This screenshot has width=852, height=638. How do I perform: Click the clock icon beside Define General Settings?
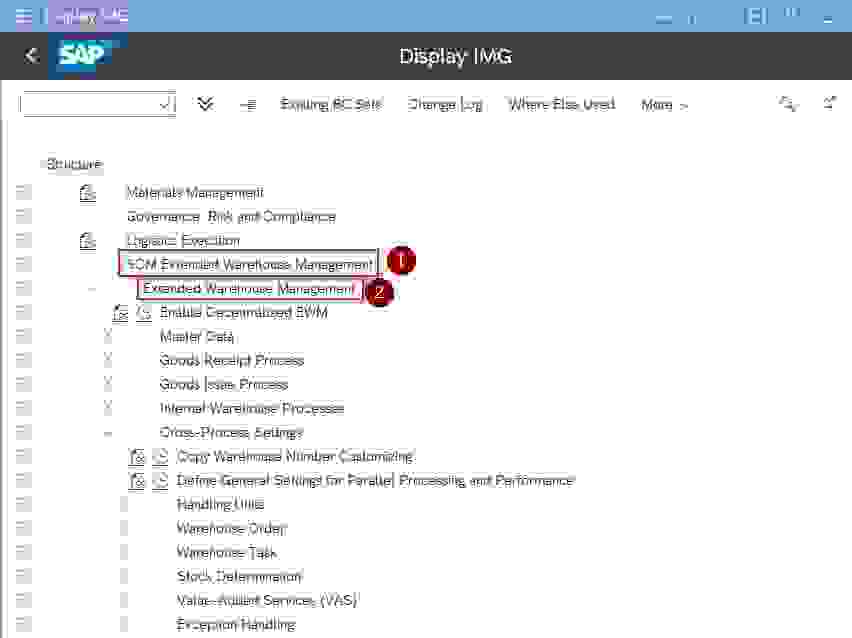[160, 480]
